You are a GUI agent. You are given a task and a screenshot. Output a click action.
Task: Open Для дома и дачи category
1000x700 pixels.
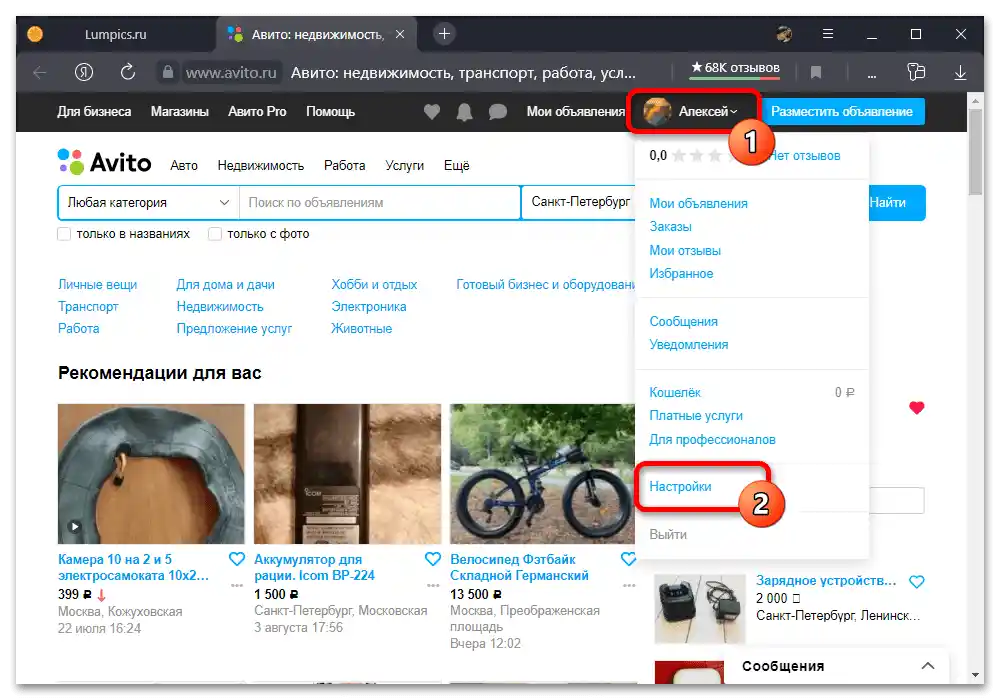(226, 285)
